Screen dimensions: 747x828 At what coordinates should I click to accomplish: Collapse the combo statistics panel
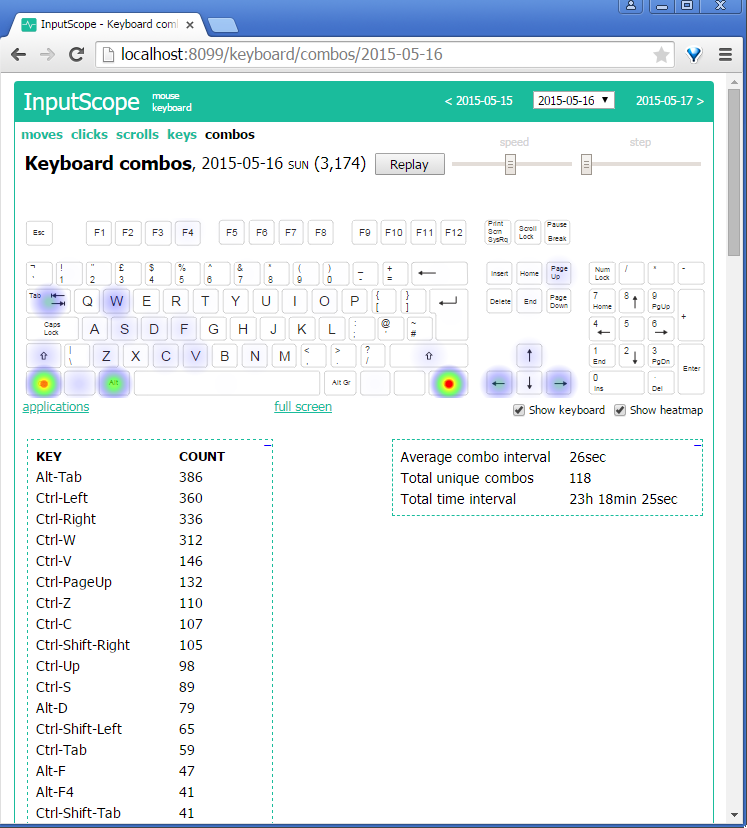click(x=697, y=444)
